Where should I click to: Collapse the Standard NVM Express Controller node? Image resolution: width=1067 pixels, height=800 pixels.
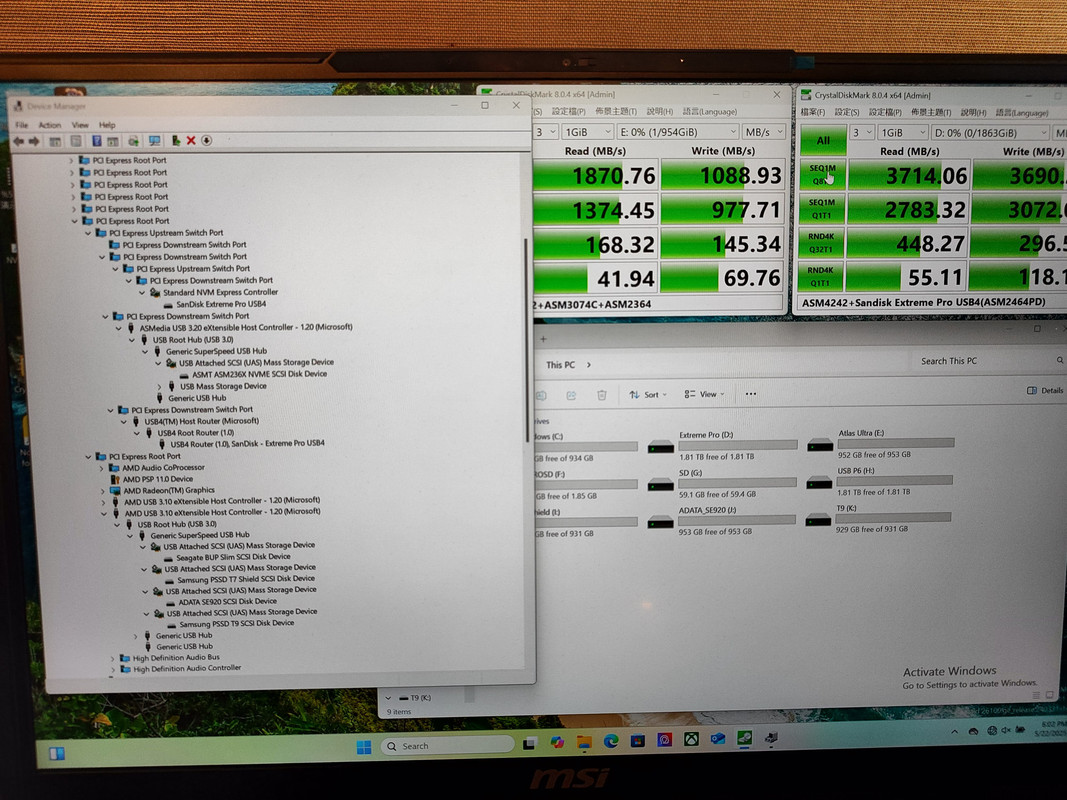[142, 293]
